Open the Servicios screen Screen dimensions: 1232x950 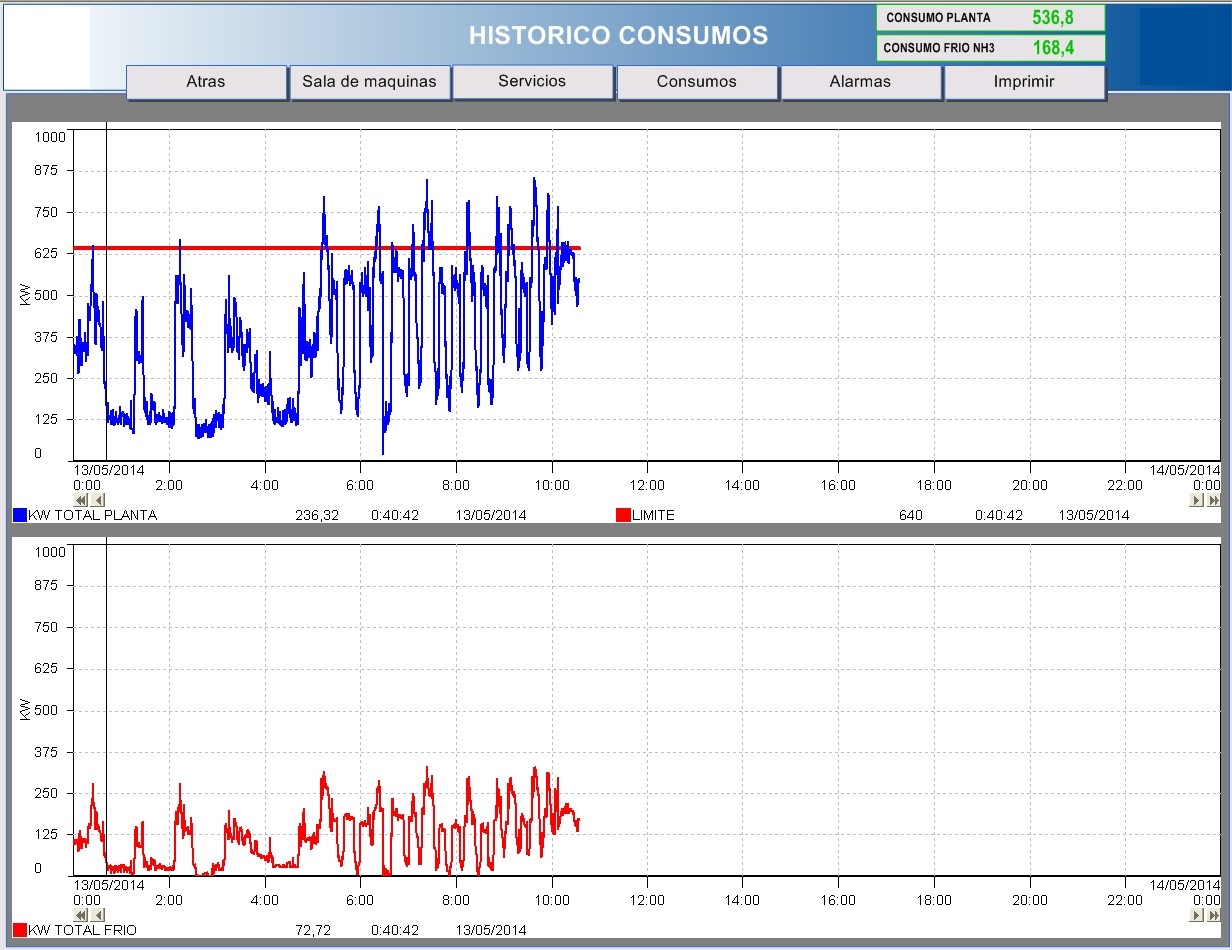coord(532,82)
